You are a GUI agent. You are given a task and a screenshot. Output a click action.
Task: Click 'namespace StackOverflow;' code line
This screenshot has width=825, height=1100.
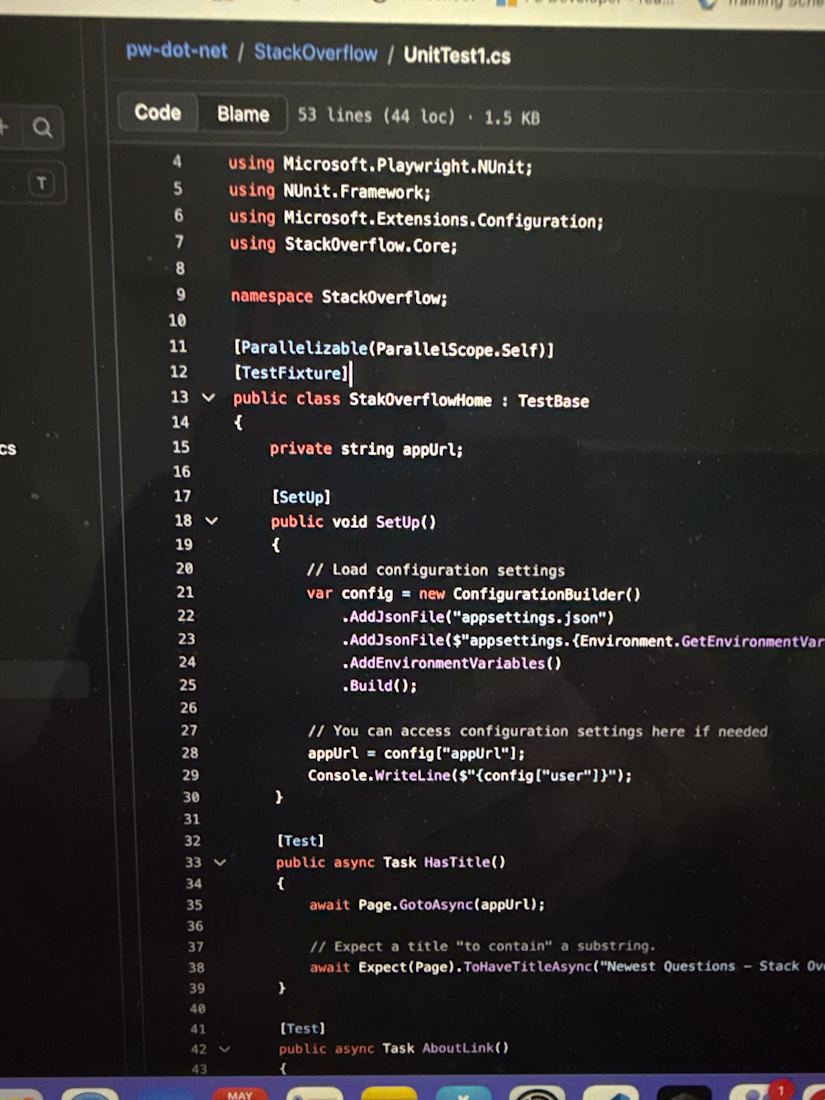point(339,297)
